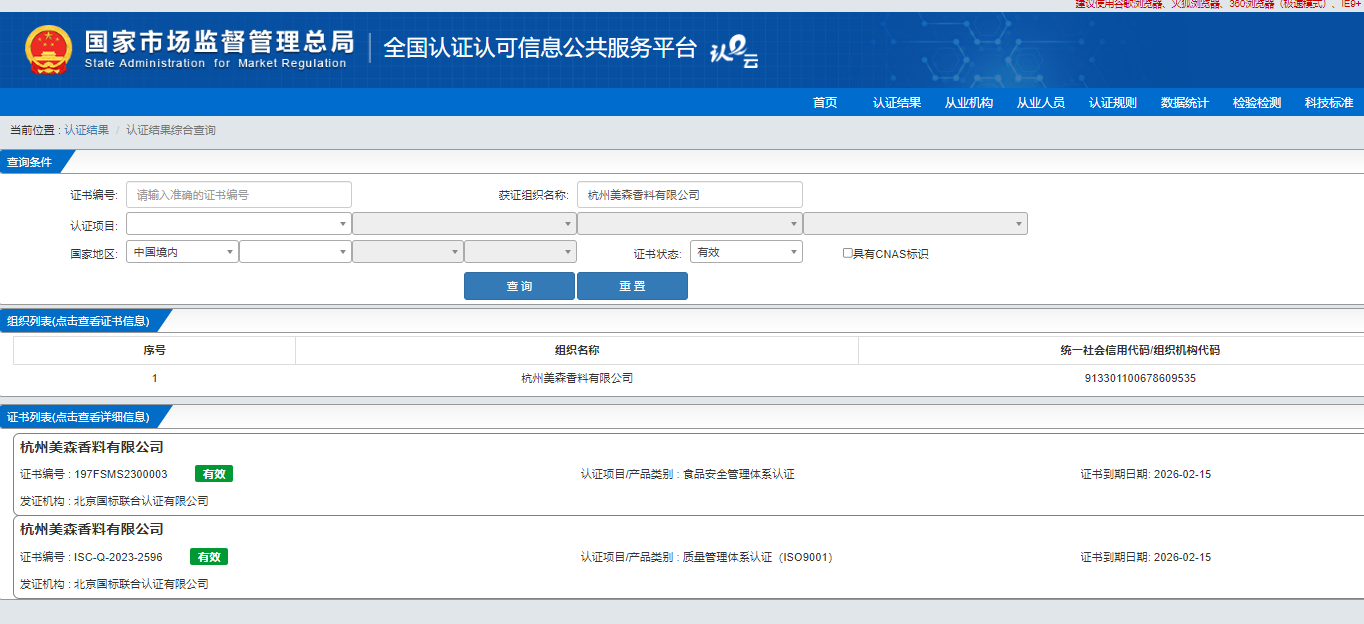Click the 证书编号 input field
1364x624 pixels.
click(x=239, y=195)
